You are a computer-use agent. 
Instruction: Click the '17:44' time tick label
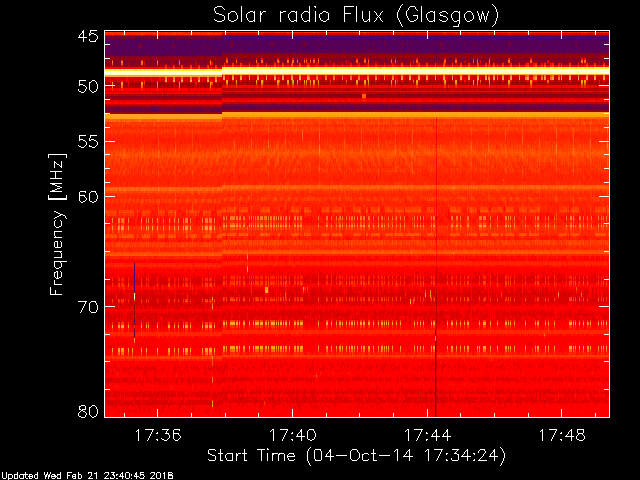pyautogui.click(x=427, y=436)
